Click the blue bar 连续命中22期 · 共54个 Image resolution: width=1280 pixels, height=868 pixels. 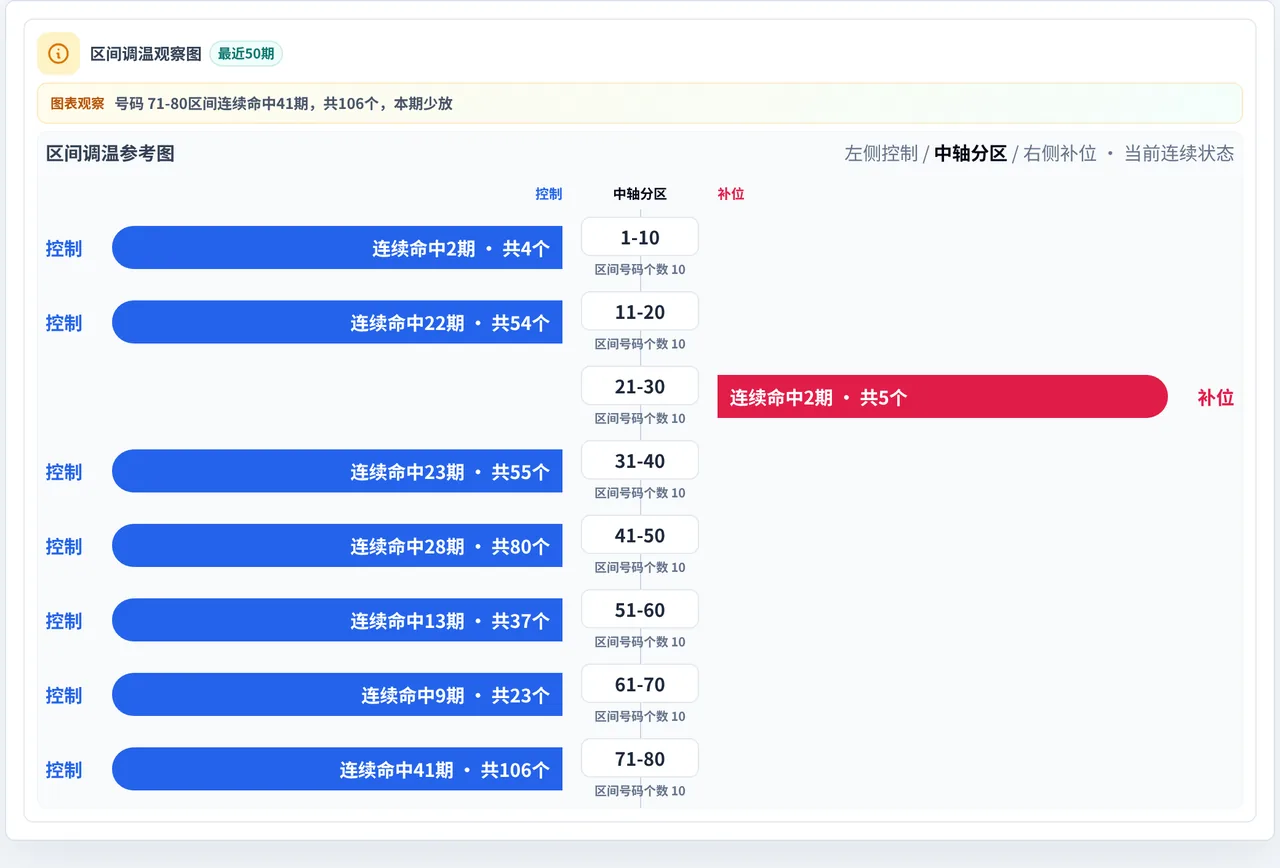[337, 322]
